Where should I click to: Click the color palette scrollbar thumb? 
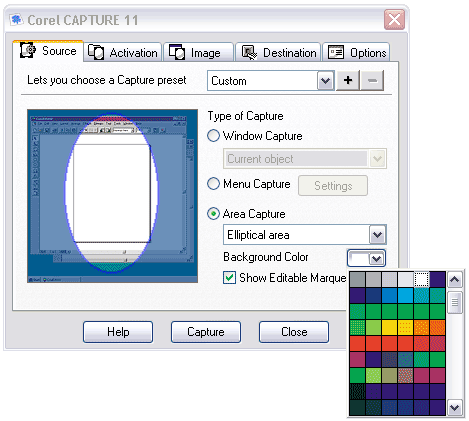(x=455, y=302)
